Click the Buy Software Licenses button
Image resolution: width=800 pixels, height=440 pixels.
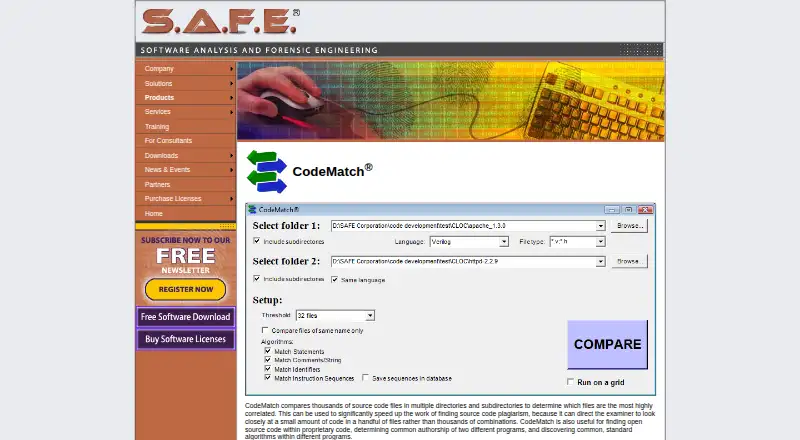tap(185, 339)
